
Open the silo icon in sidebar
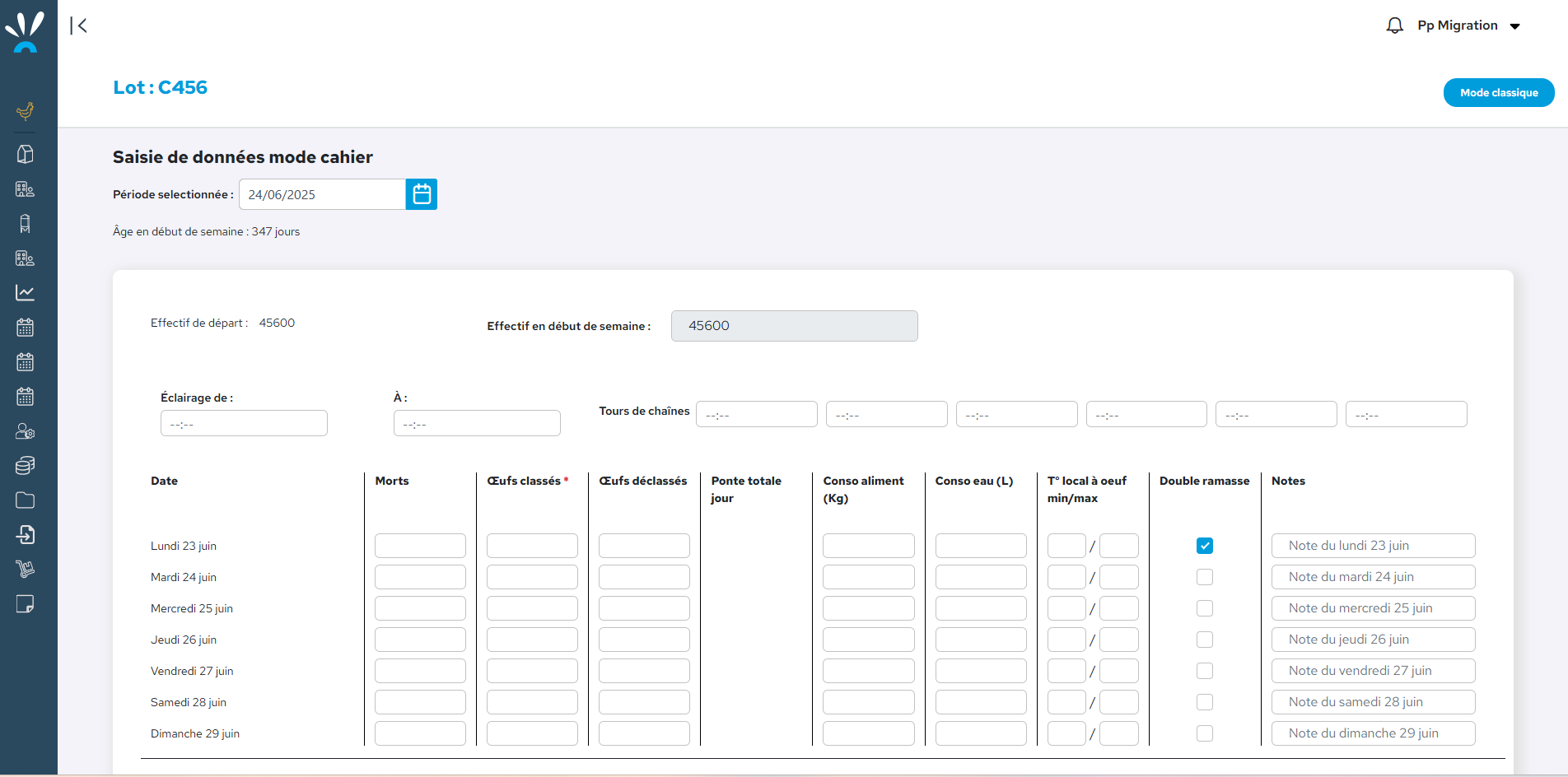pos(26,224)
